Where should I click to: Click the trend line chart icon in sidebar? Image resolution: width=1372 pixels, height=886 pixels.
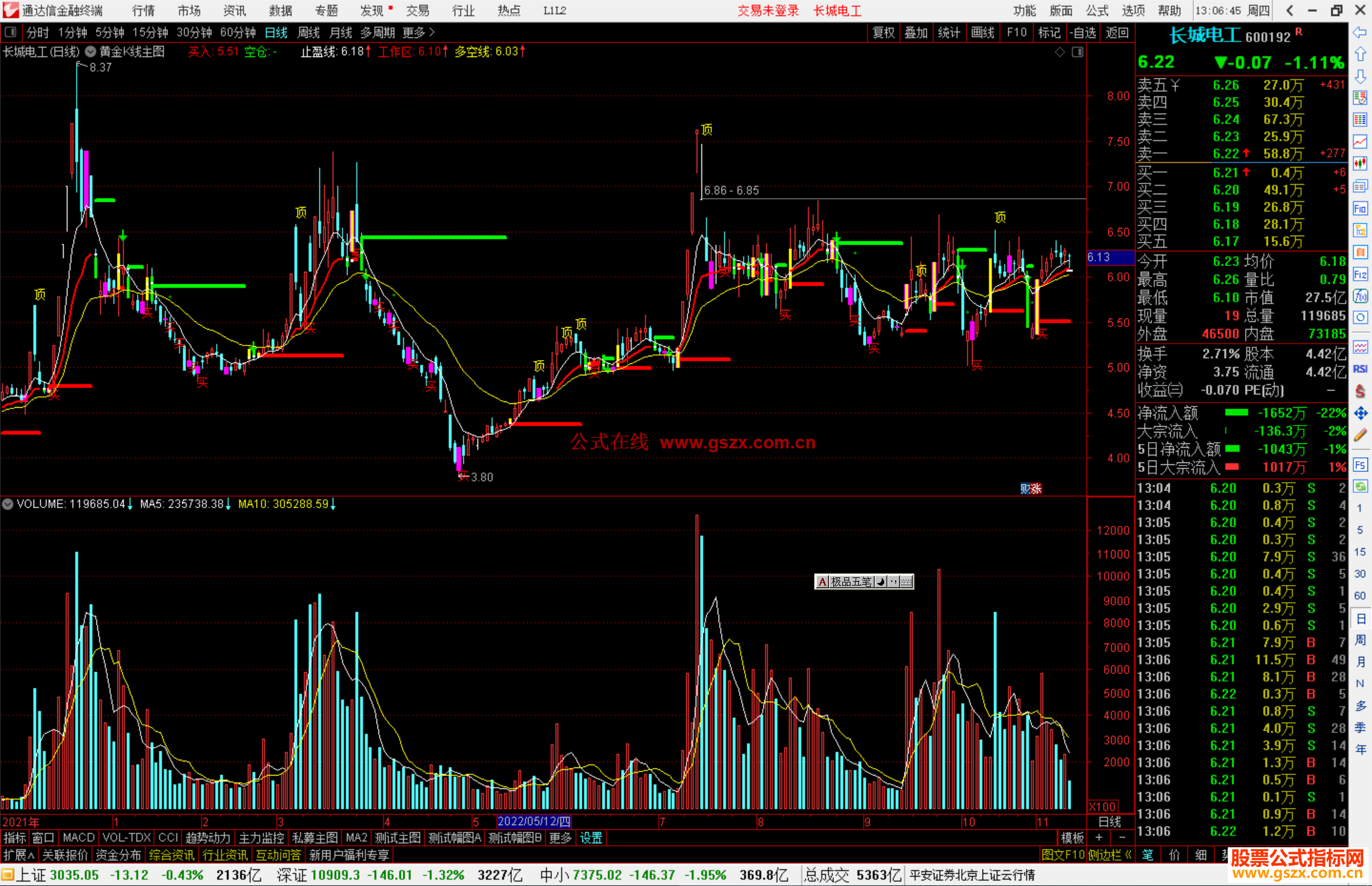[1360, 142]
